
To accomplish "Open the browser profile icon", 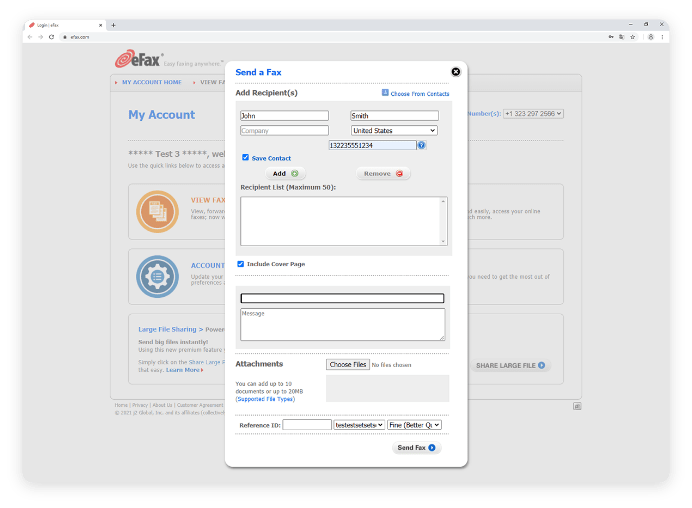I will (650, 37).
